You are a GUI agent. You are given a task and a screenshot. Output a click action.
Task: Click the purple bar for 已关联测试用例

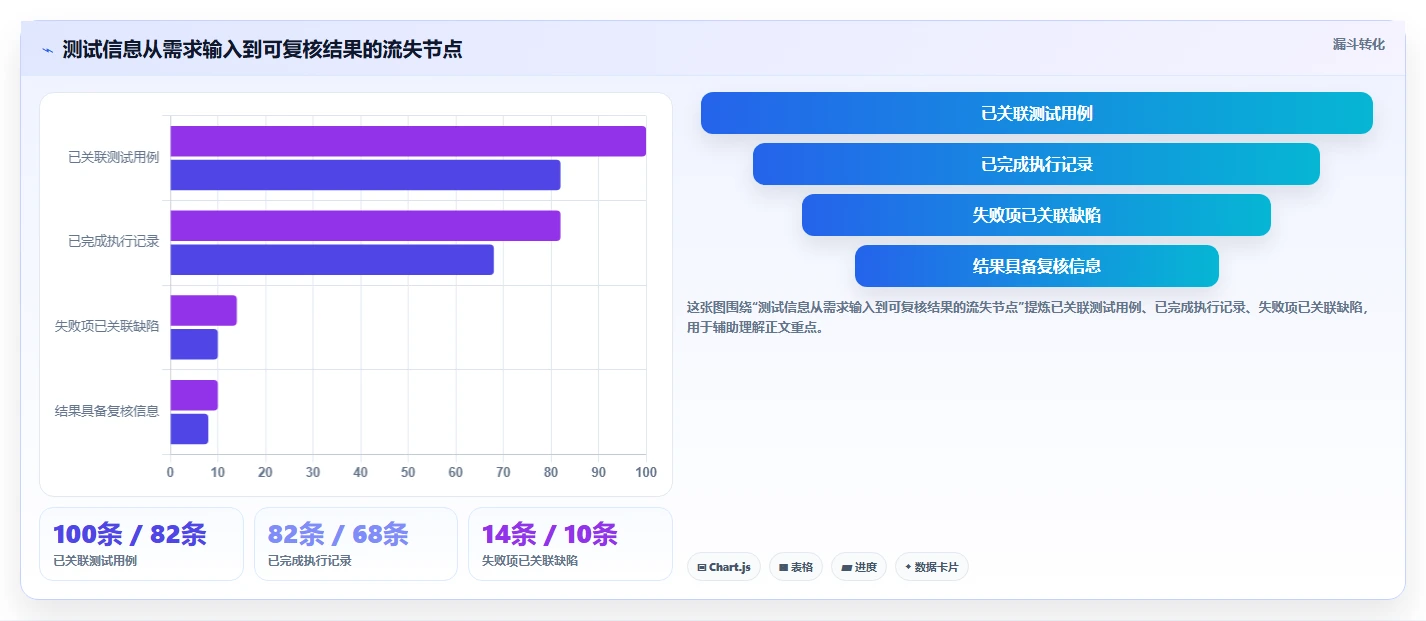408,141
